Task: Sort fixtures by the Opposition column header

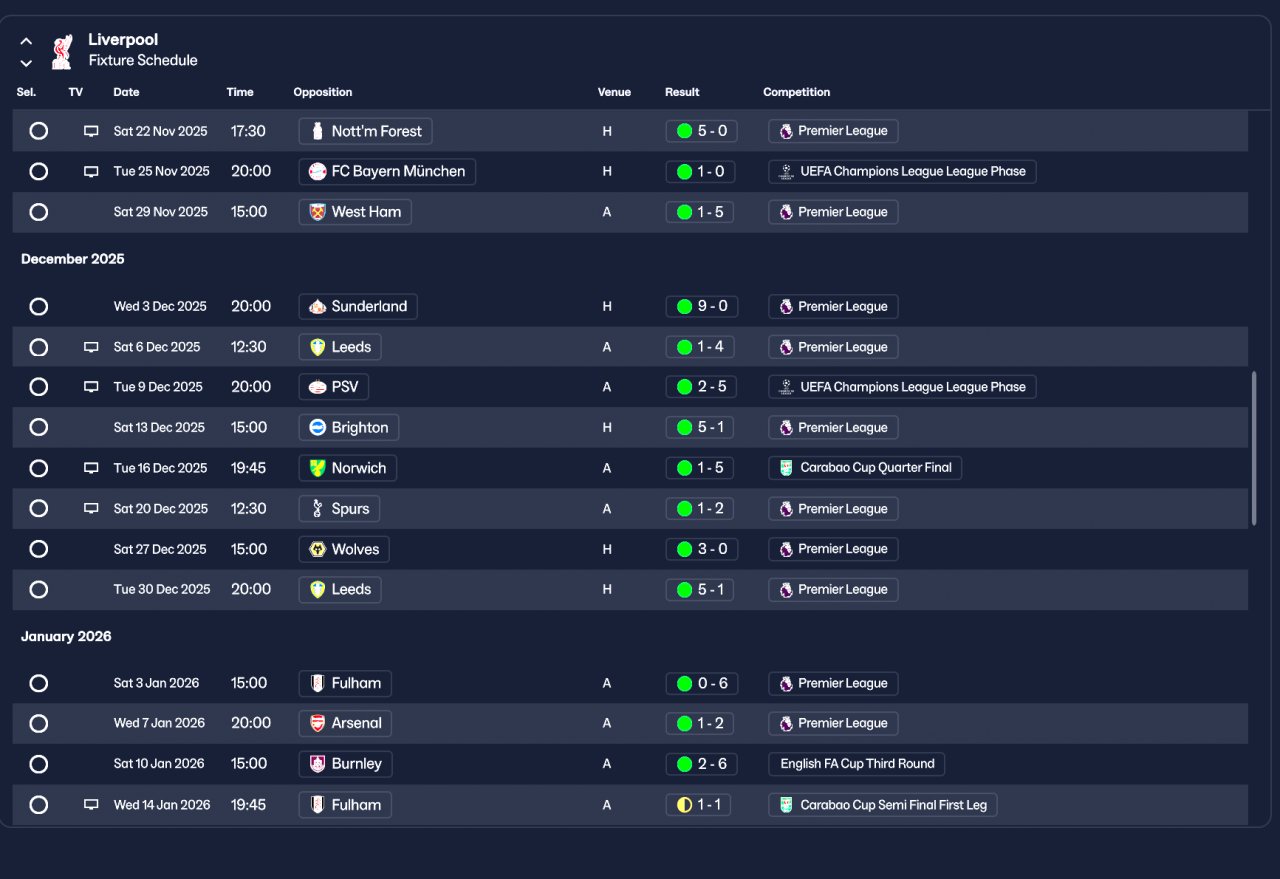Action: [323, 92]
